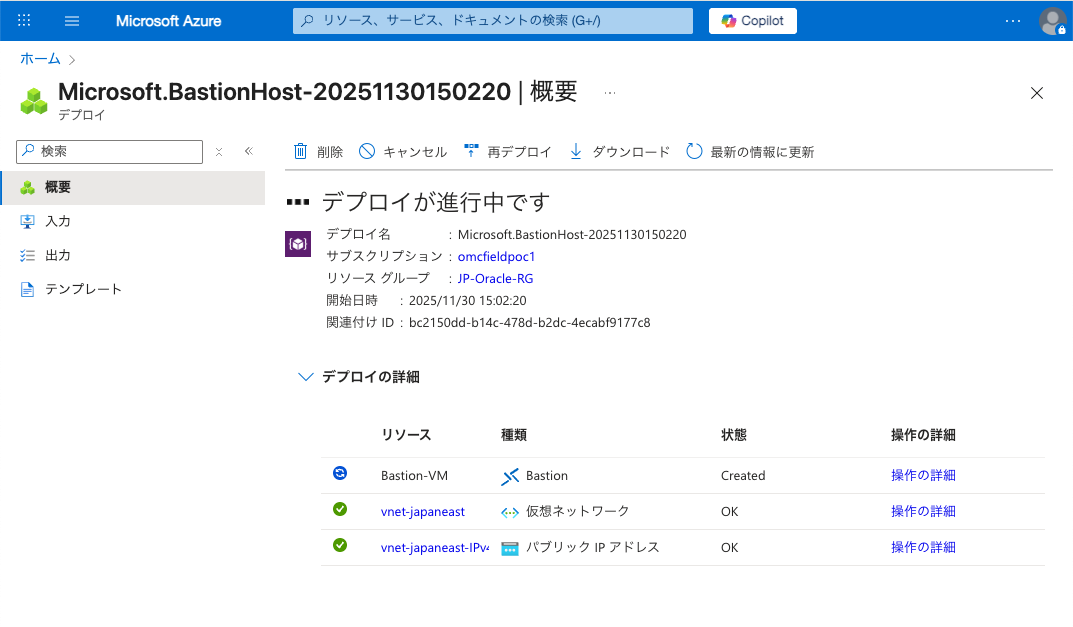
Task: Open the user account avatar
Action: point(1052,21)
